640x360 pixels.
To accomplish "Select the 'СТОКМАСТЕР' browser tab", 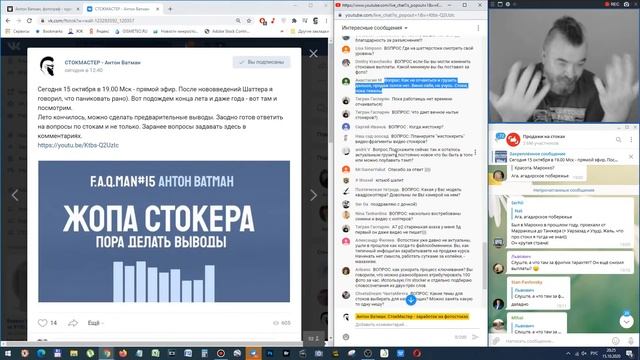I will coord(122,9).
